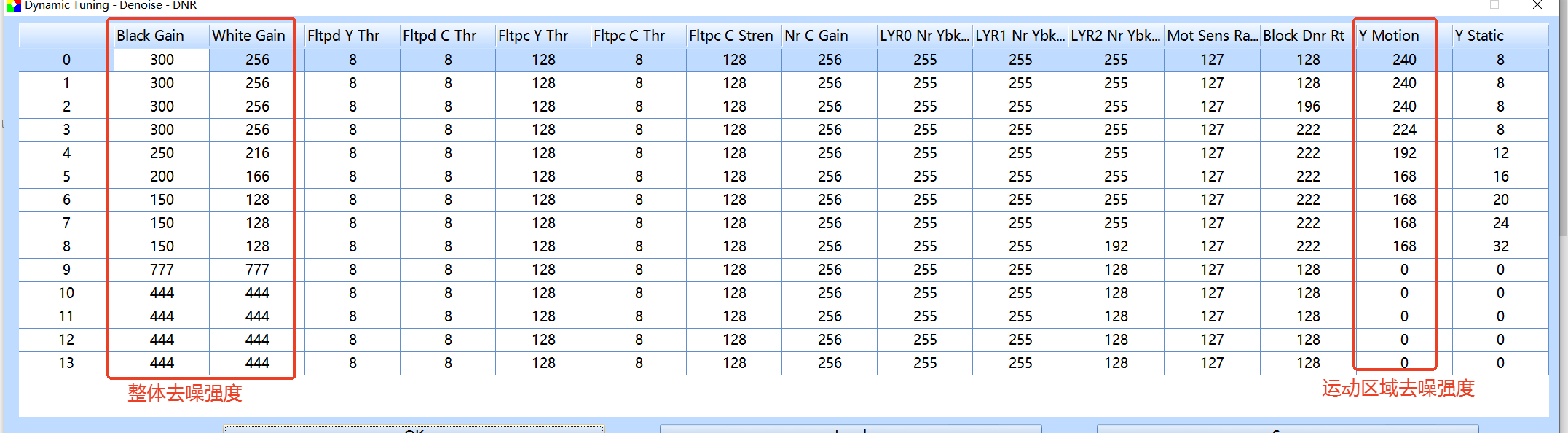Select row 0 by its index cell

coord(66,60)
